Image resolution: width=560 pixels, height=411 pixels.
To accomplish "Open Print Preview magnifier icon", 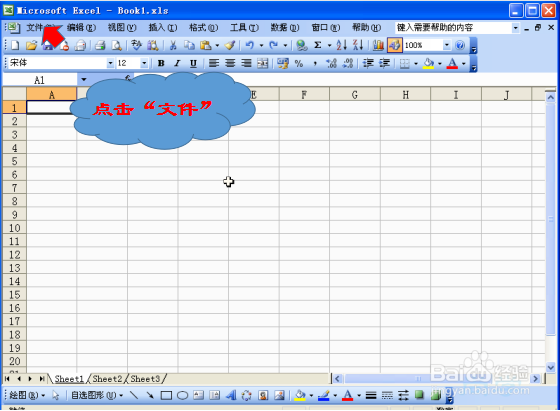I will point(116,45).
